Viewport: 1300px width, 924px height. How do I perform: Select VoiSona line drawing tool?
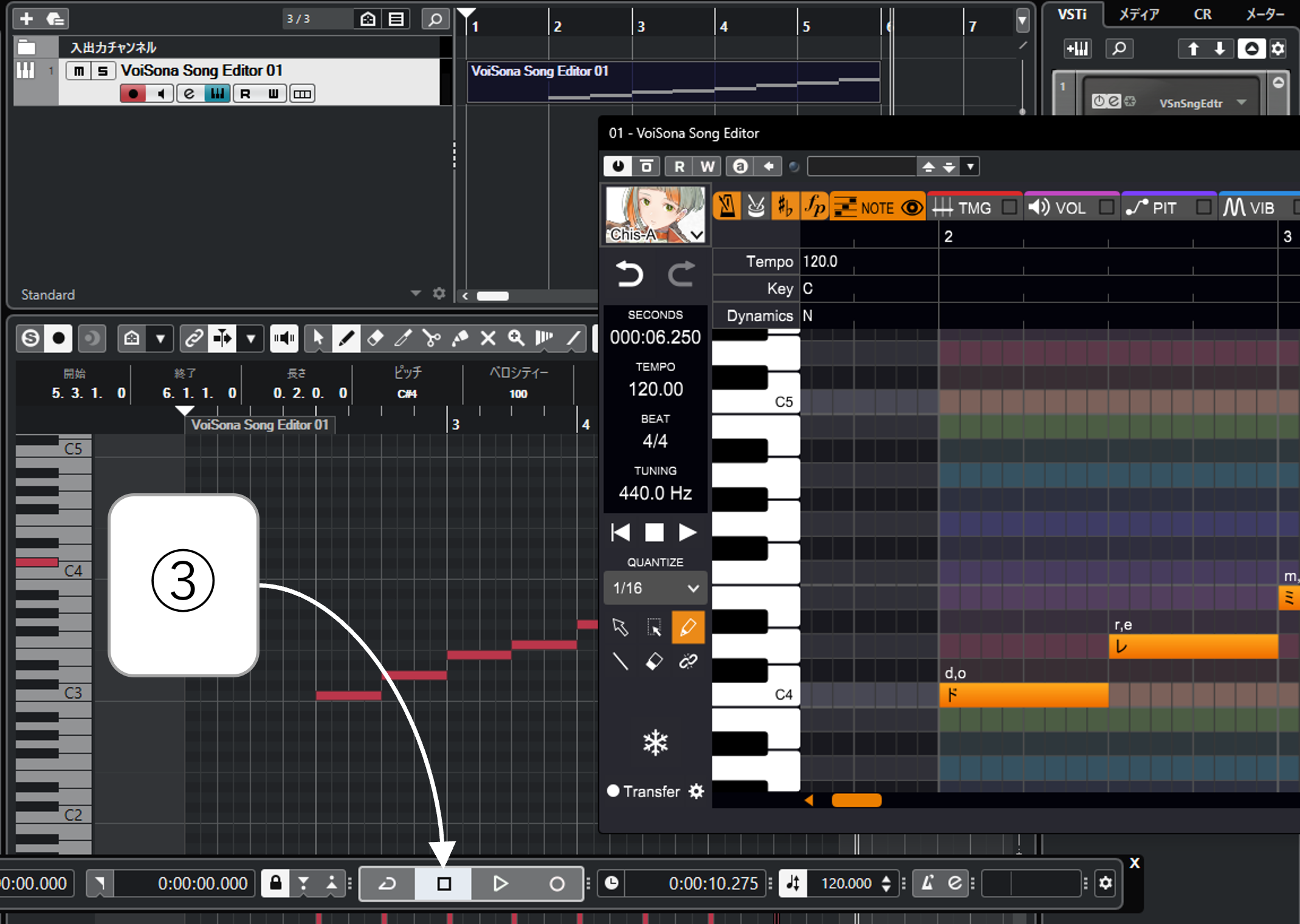[621, 661]
